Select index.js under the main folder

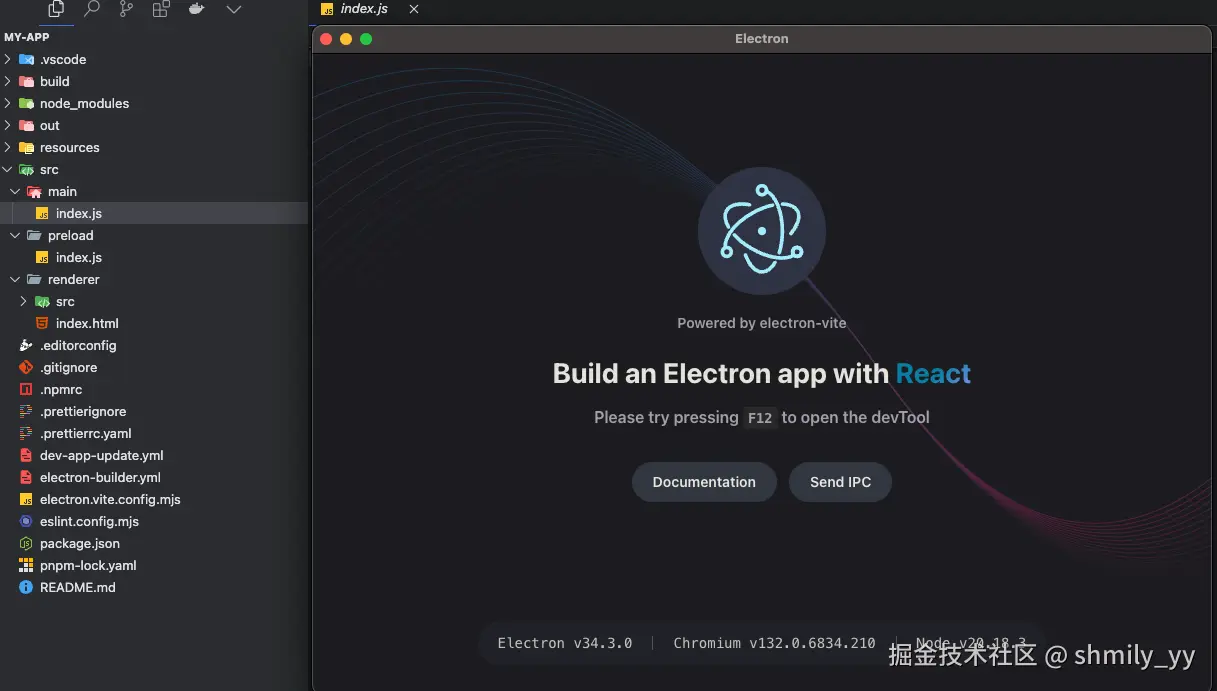point(79,213)
